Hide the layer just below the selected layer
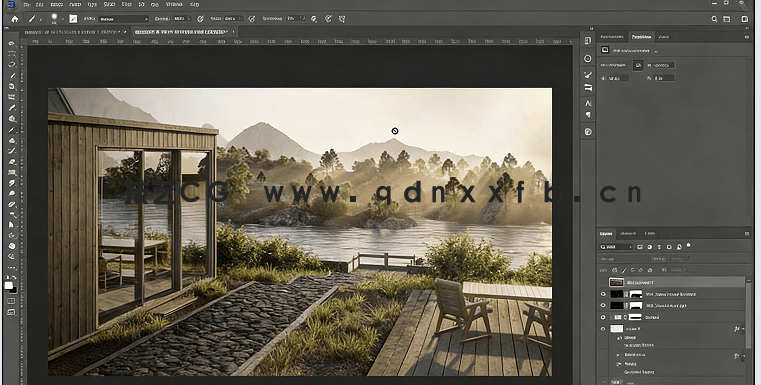761x385 pixels. pos(603,294)
